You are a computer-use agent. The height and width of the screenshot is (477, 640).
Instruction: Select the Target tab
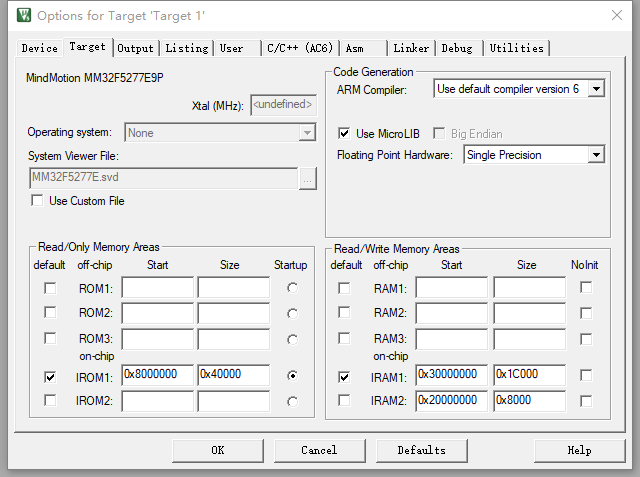(87, 47)
